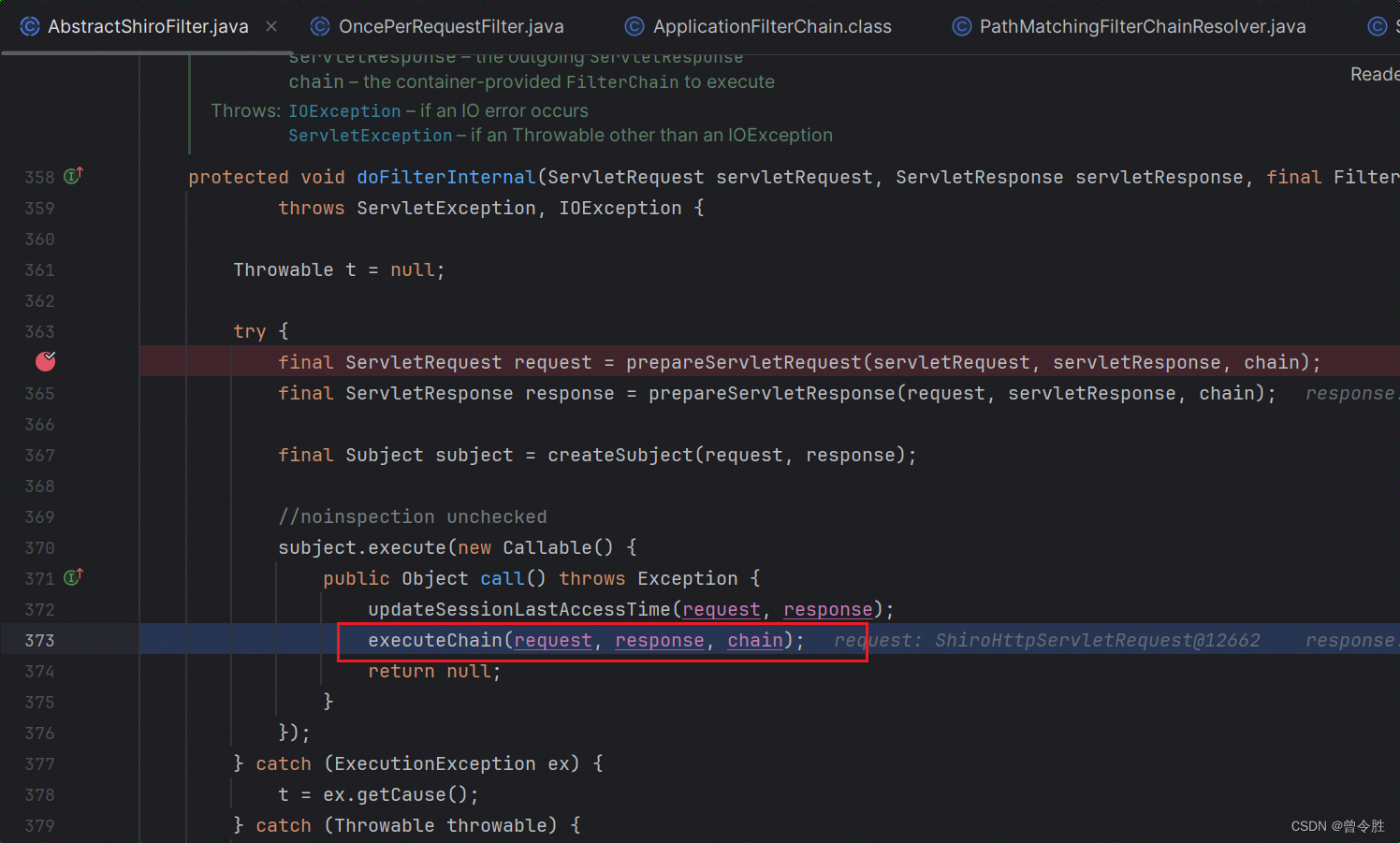
Task: Open the IOException link in Javadoc
Action: (344, 110)
